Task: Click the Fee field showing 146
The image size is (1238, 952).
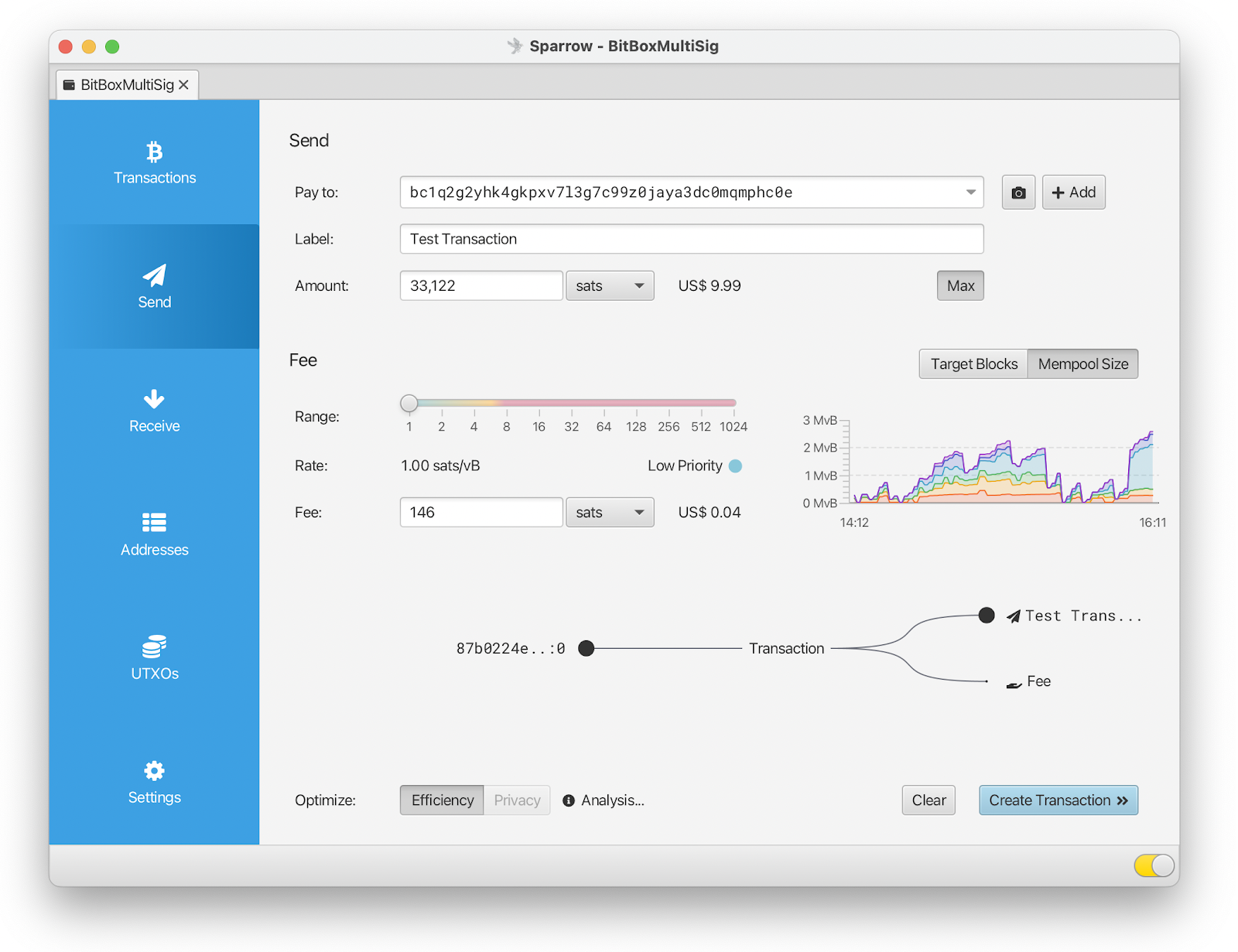Action: [480, 513]
